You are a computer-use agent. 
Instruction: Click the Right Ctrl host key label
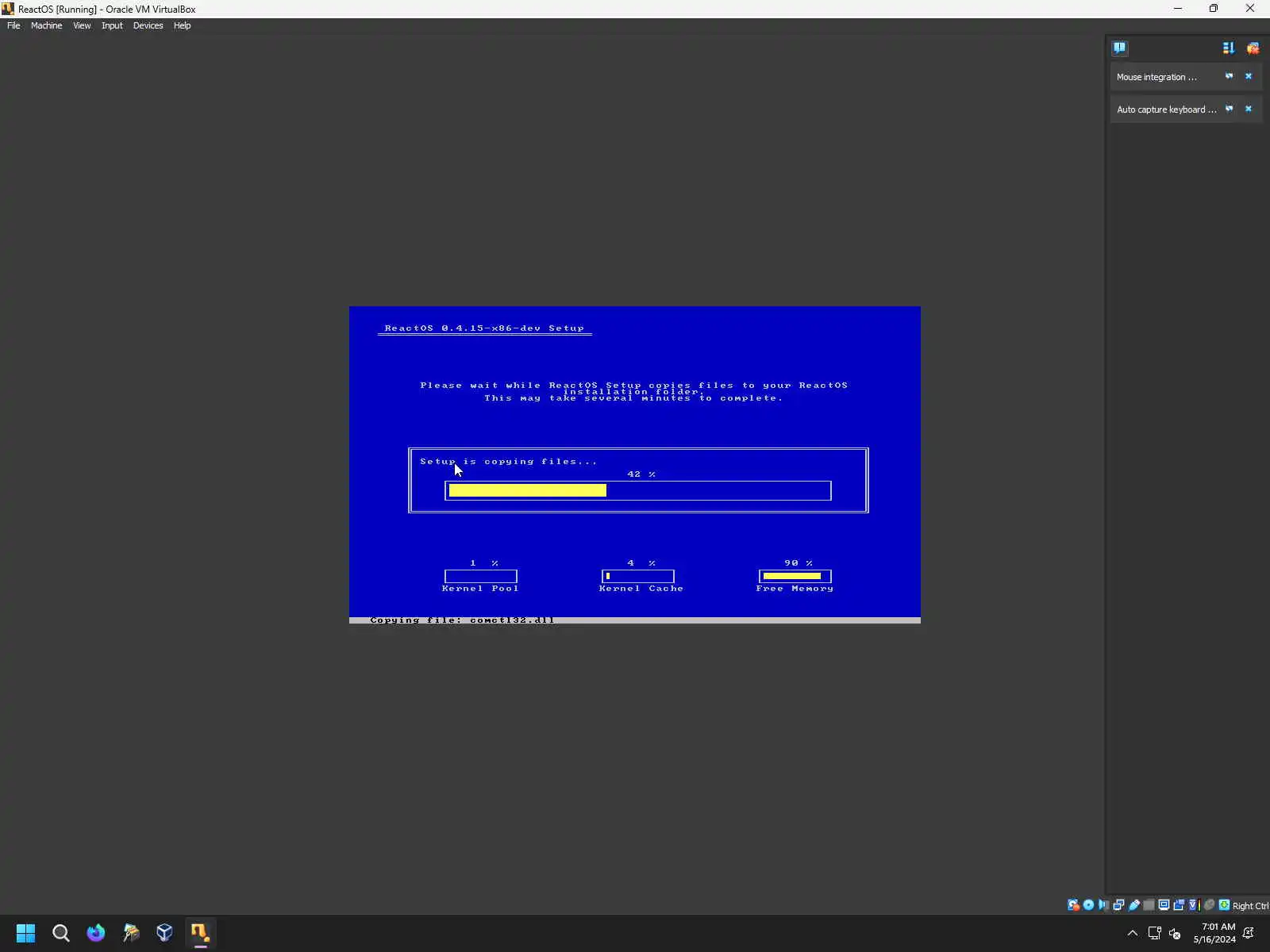[1250, 906]
